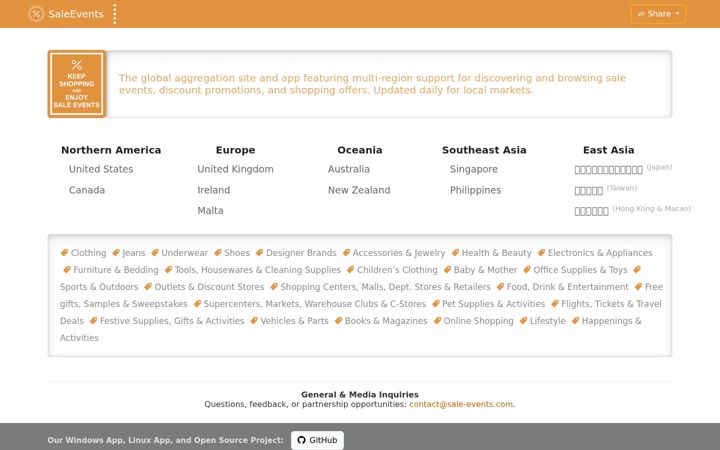The image size is (720, 450).
Task: Click tag icon beside Office Supplies & Toys
Action: (527, 270)
